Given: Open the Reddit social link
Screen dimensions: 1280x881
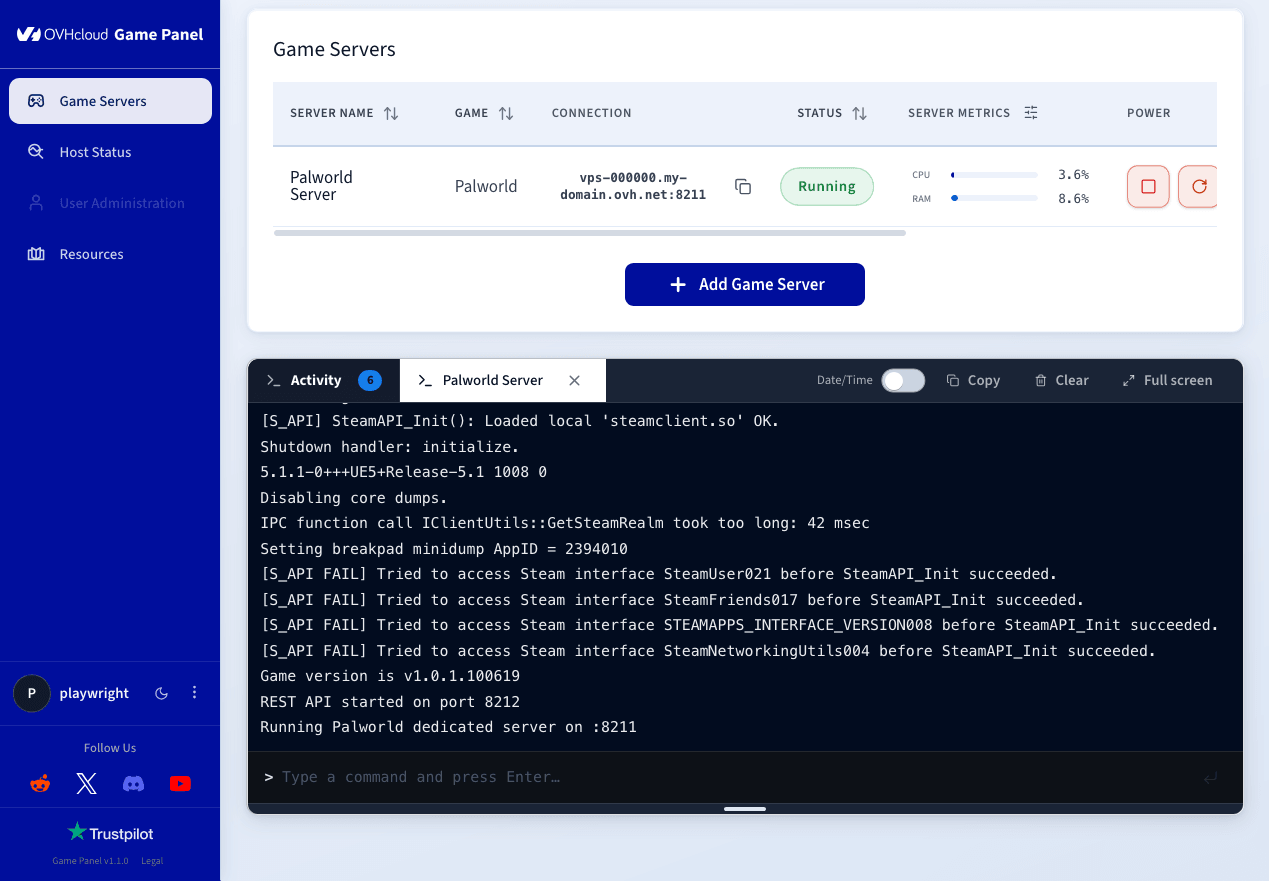Looking at the screenshot, I should pyautogui.click(x=40, y=784).
